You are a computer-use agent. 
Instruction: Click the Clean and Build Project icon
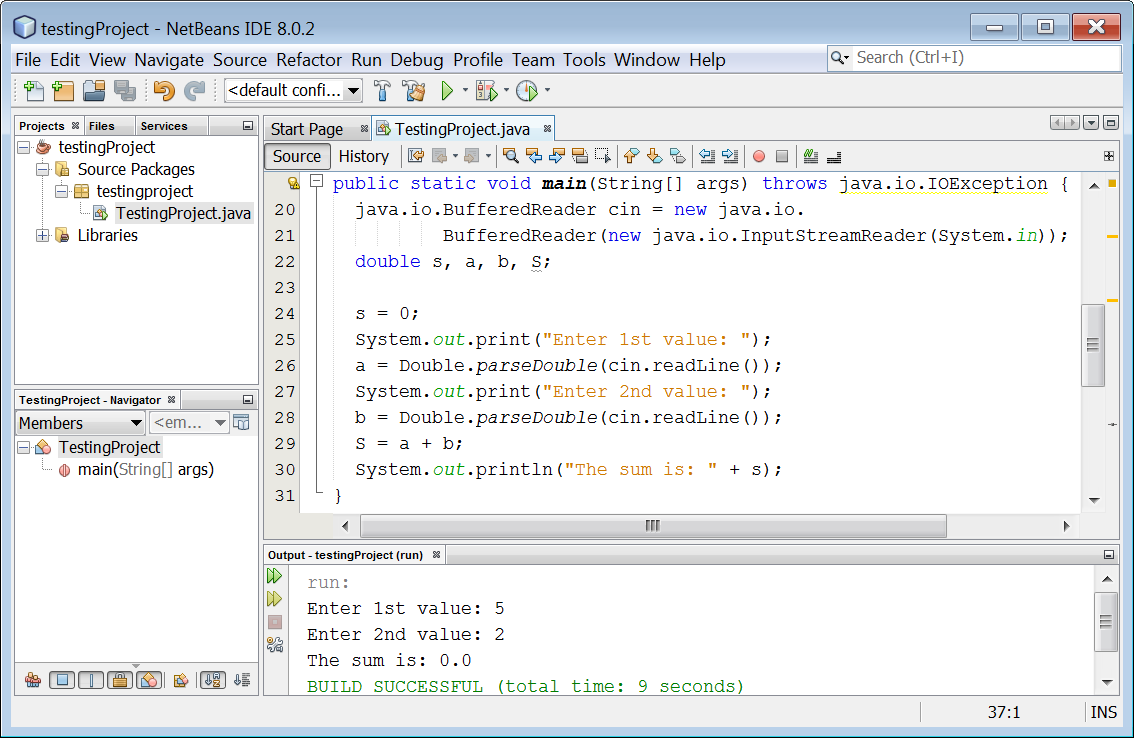tap(414, 90)
